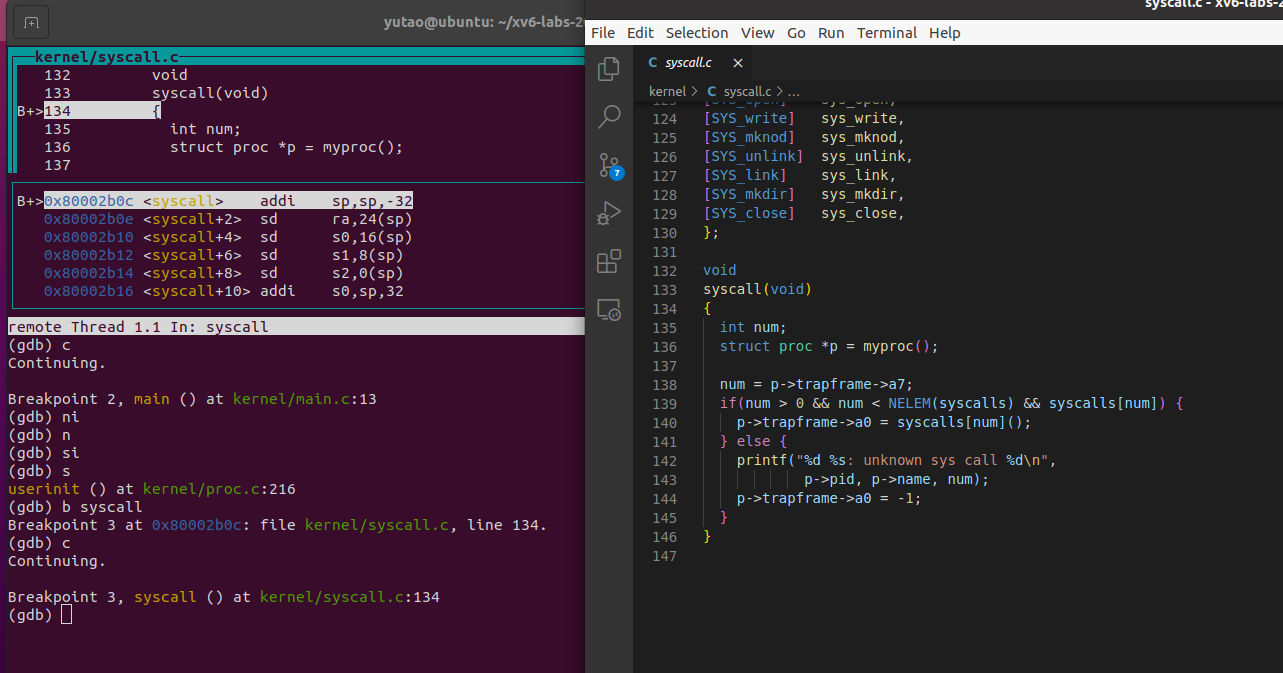The image size is (1283, 673).
Task: Open Source Control with 7 pending changes
Action: [x=609, y=165]
